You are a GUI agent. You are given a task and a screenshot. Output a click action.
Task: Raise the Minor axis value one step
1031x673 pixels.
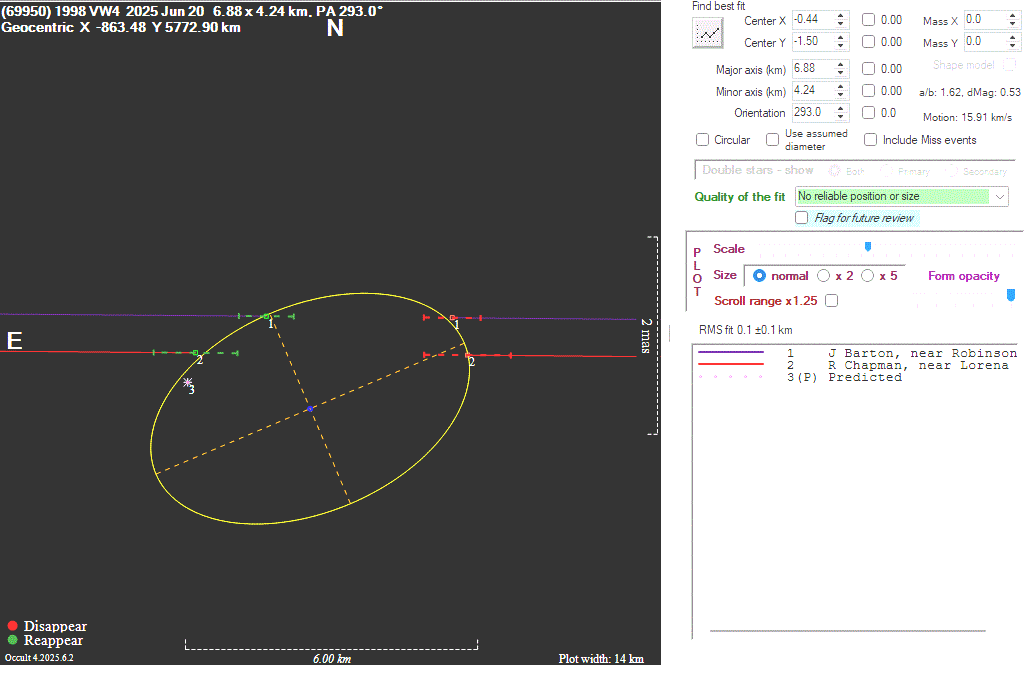coord(840,86)
